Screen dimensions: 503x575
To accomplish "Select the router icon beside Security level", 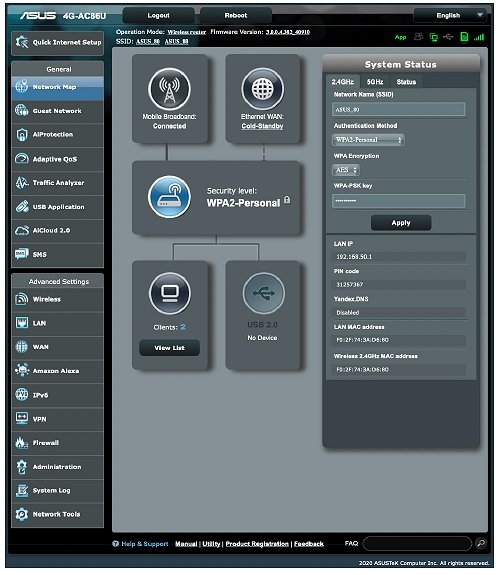I will coord(169,197).
